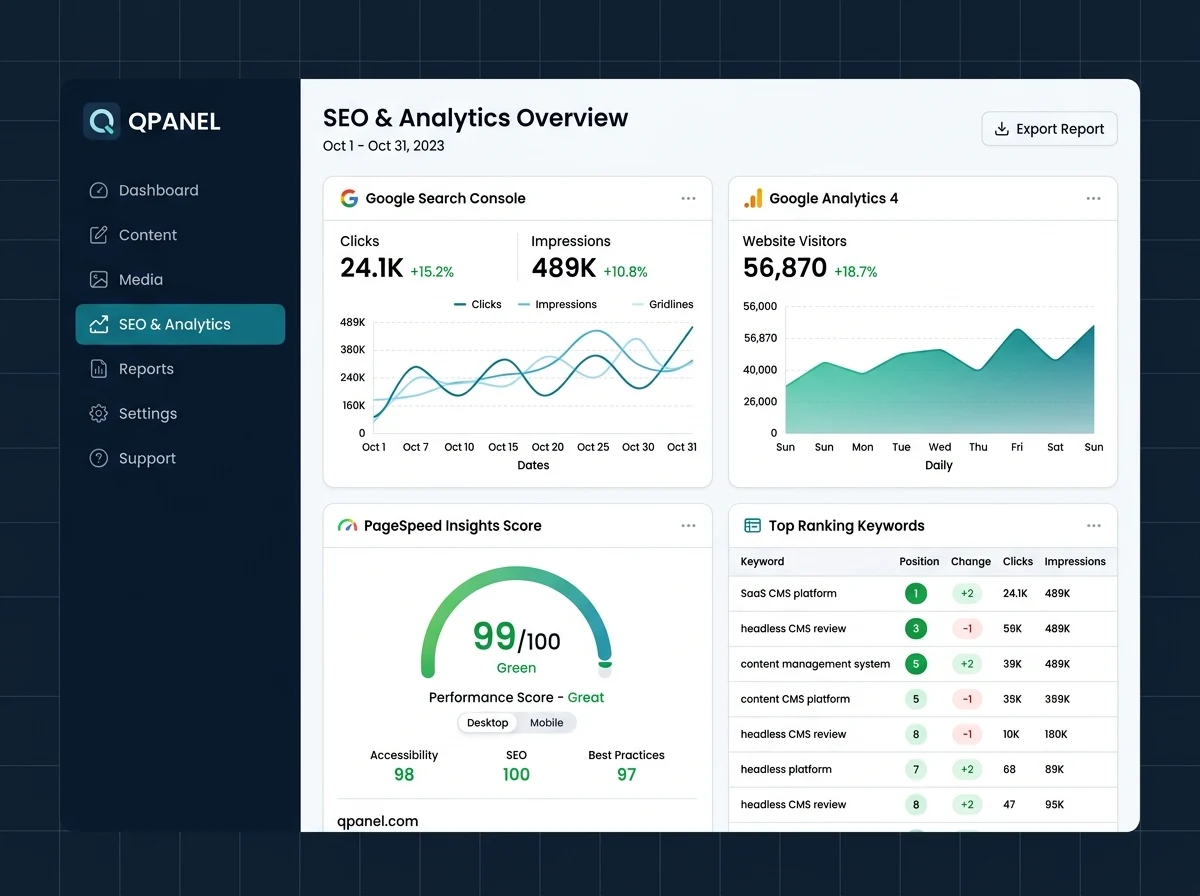Click the Accessibility score 98
The height and width of the screenshot is (896, 1200).
(404, 775)
